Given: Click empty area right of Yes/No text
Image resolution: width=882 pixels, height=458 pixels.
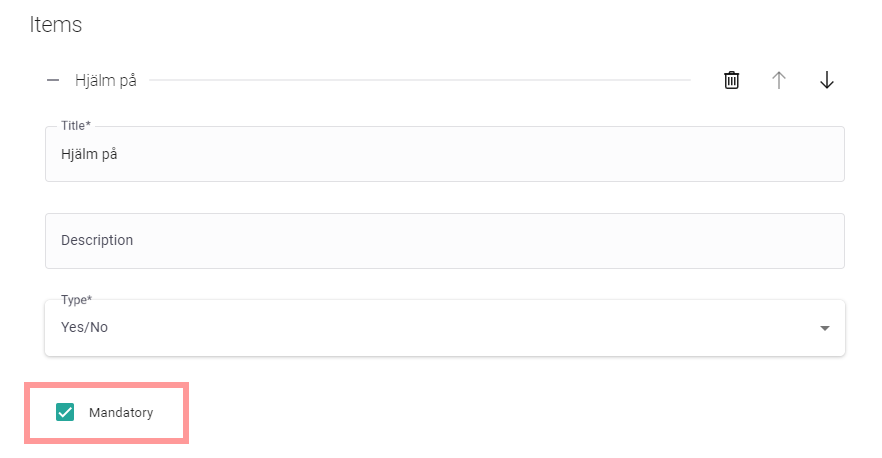Looking at the screenshot, I should pyautogui.click(x=450, y=327).
